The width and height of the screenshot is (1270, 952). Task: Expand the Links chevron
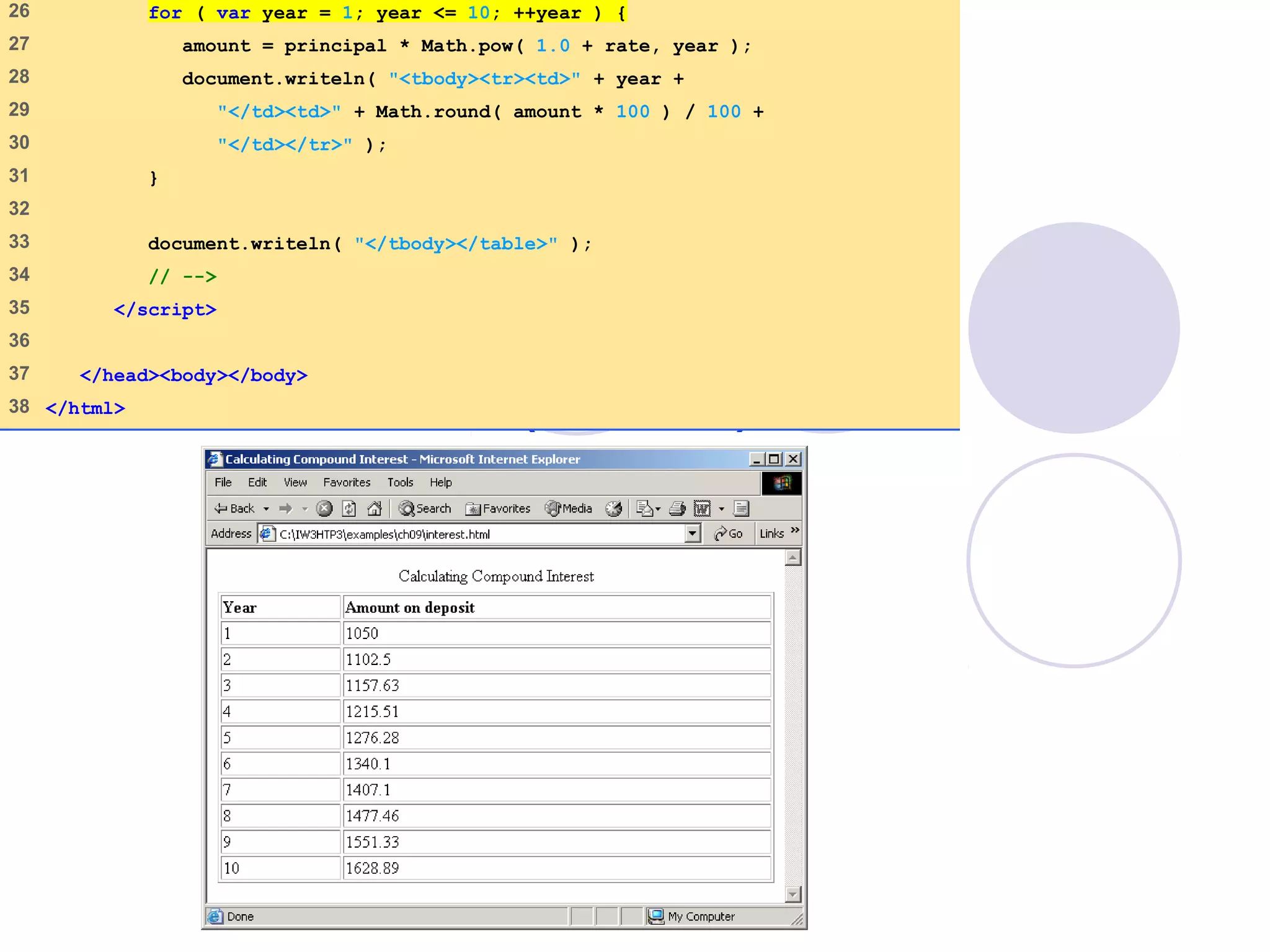795,531
